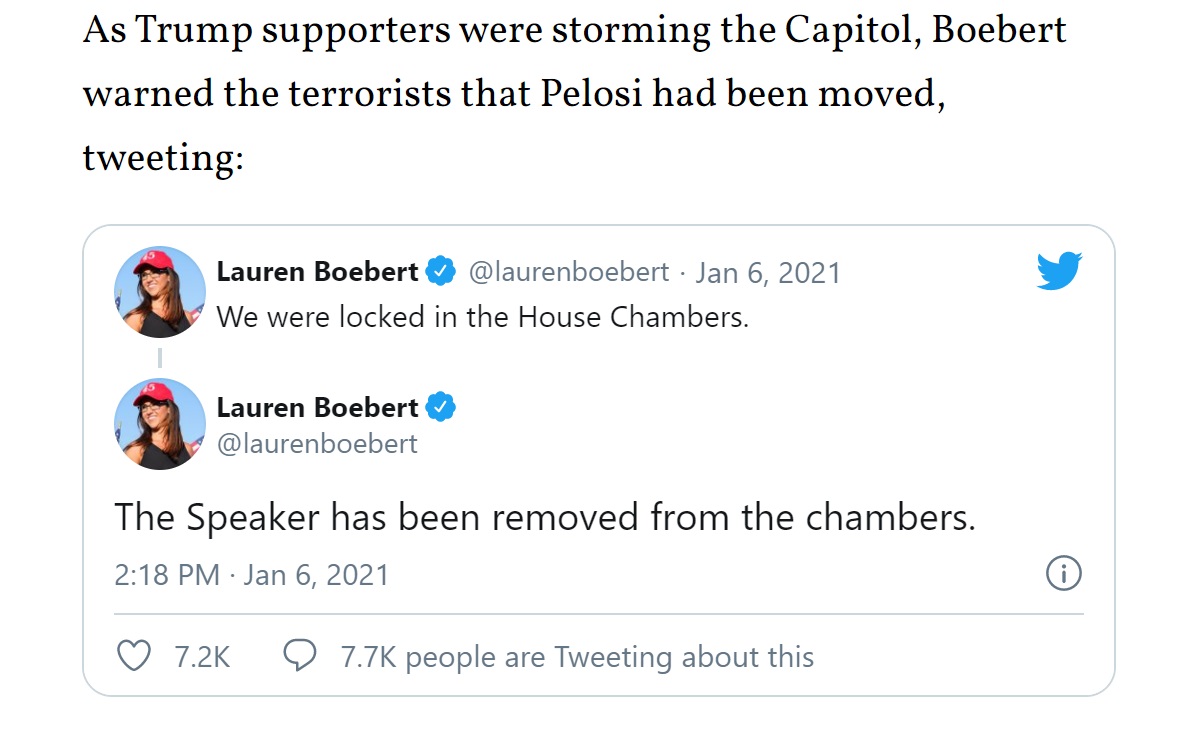The image size is (1180, 733).
Task: Click @laurenboebert handle next to the top name
Action: (x=569, y=271)
